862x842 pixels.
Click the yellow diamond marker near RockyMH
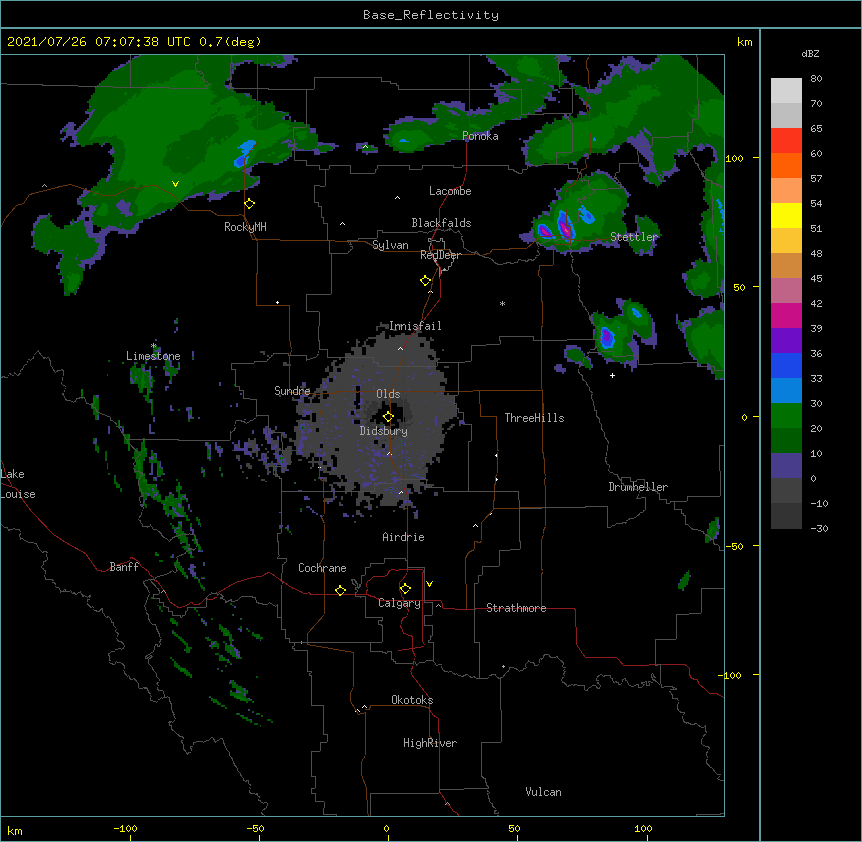click(x=250, y=203)
